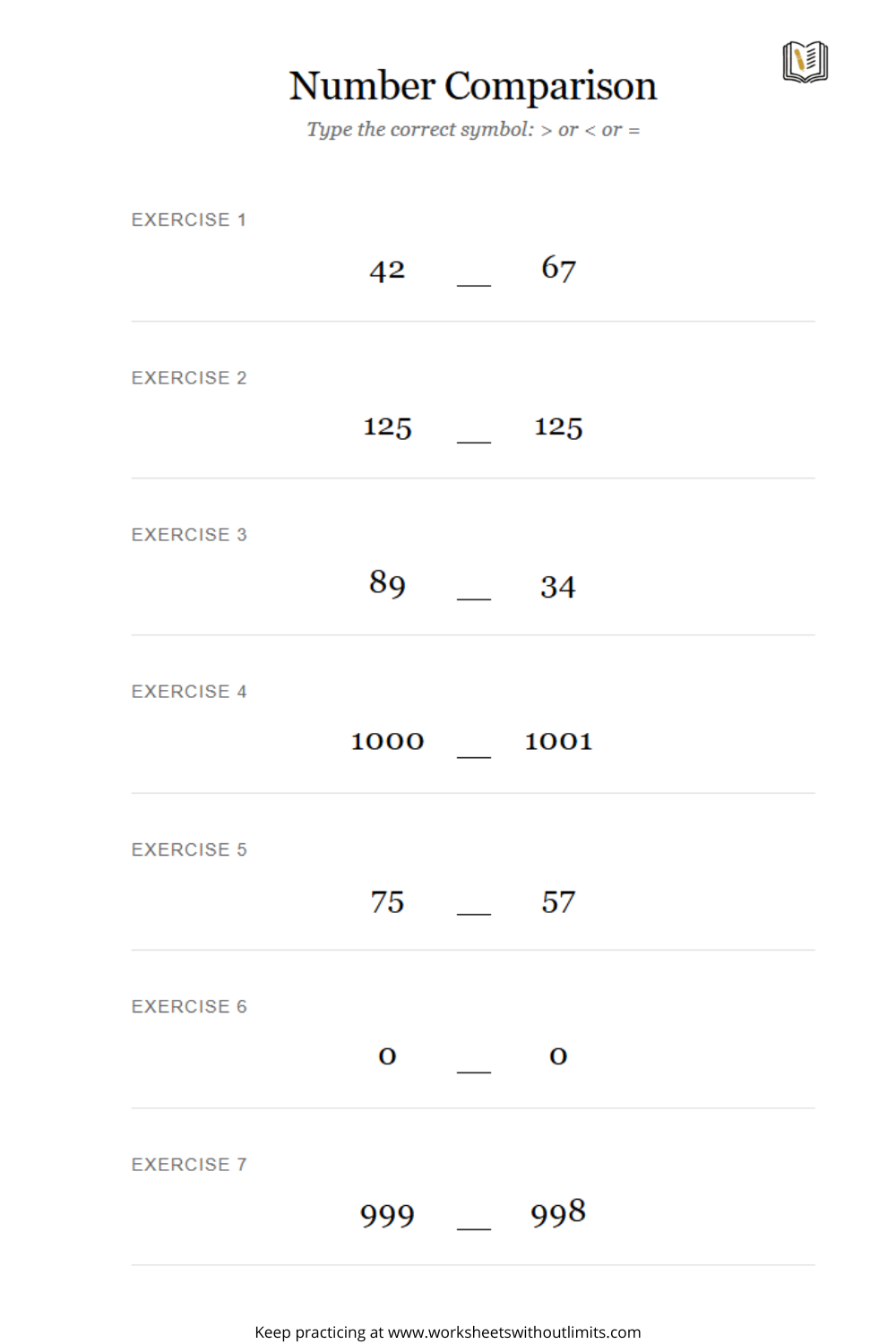Click the number 75 in Exercise 5
Viewport: 896px width, 1344px height.
tap(387, 901)
